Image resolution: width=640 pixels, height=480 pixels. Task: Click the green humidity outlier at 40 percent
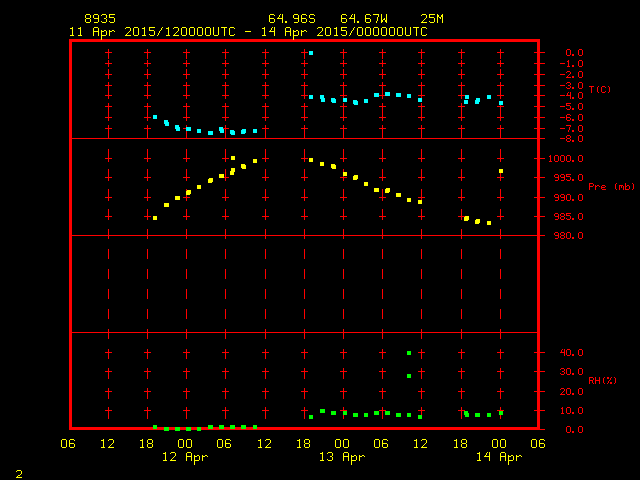coord(409,353)
